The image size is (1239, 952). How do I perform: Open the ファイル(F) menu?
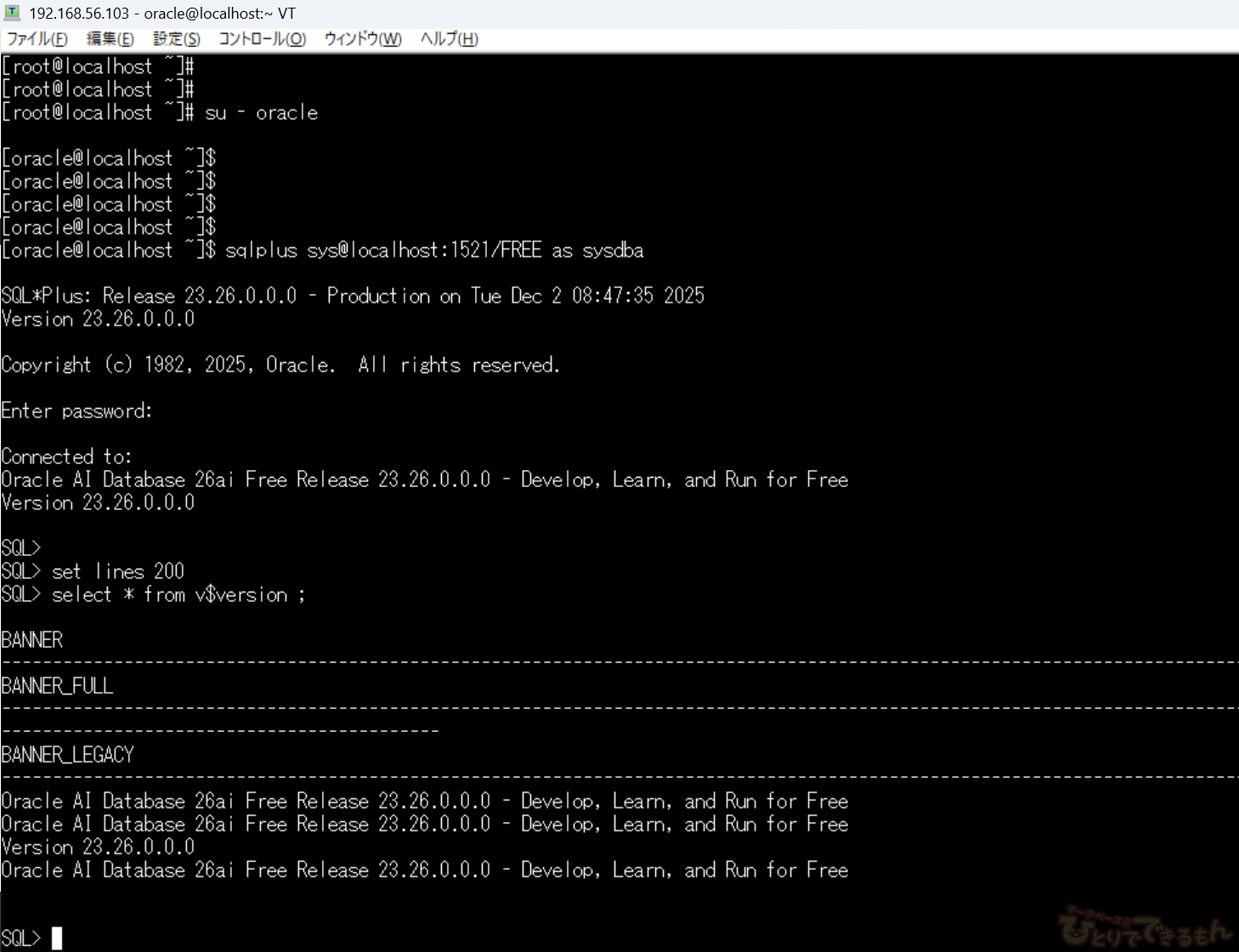(x=37, y=39)
